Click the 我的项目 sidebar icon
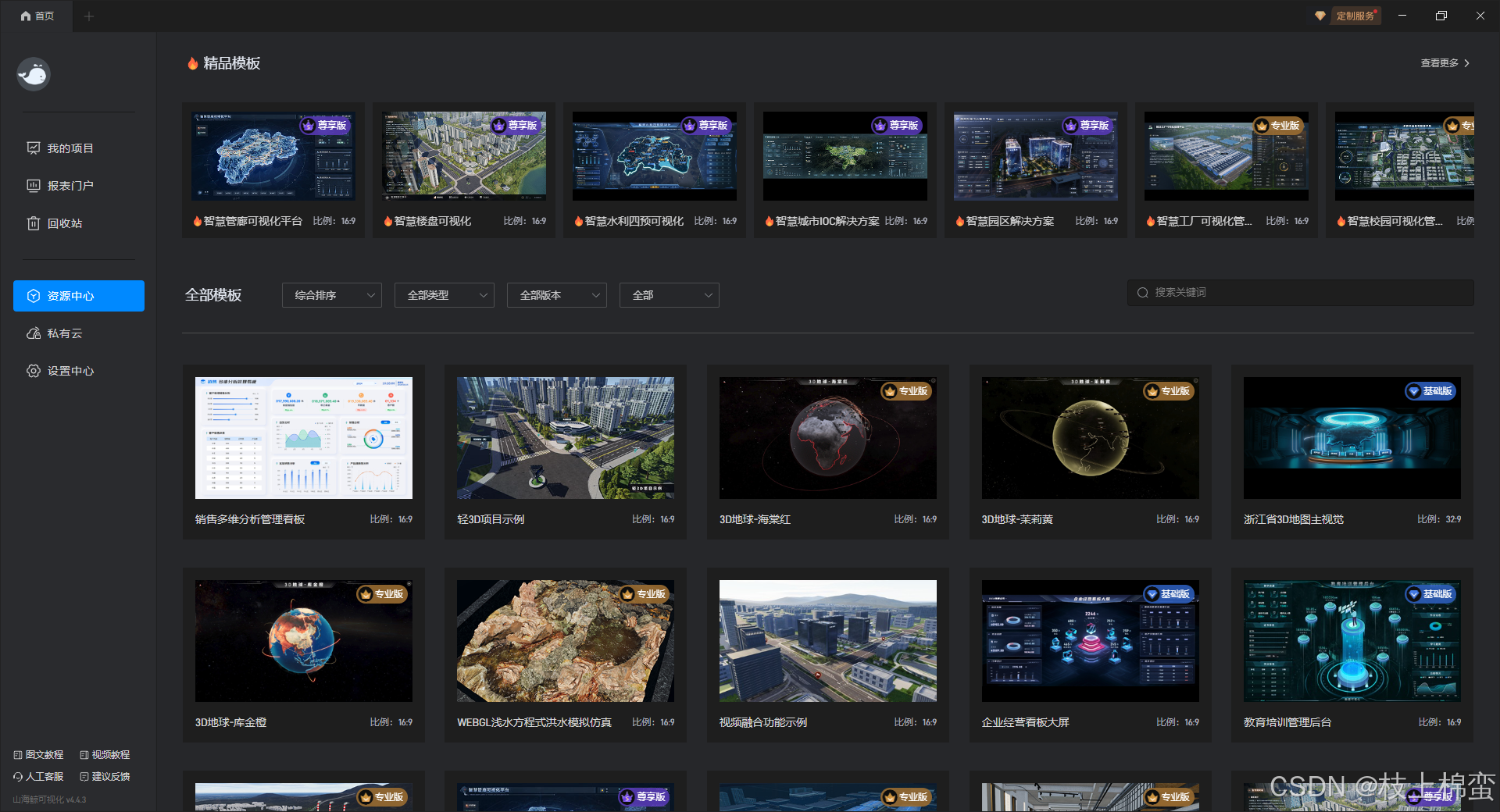 pos(34,148)
